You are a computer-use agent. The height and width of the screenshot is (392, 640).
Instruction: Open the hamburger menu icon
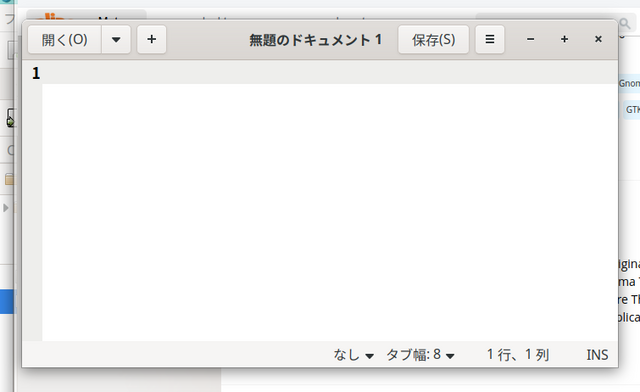click(x=490, y=40)
